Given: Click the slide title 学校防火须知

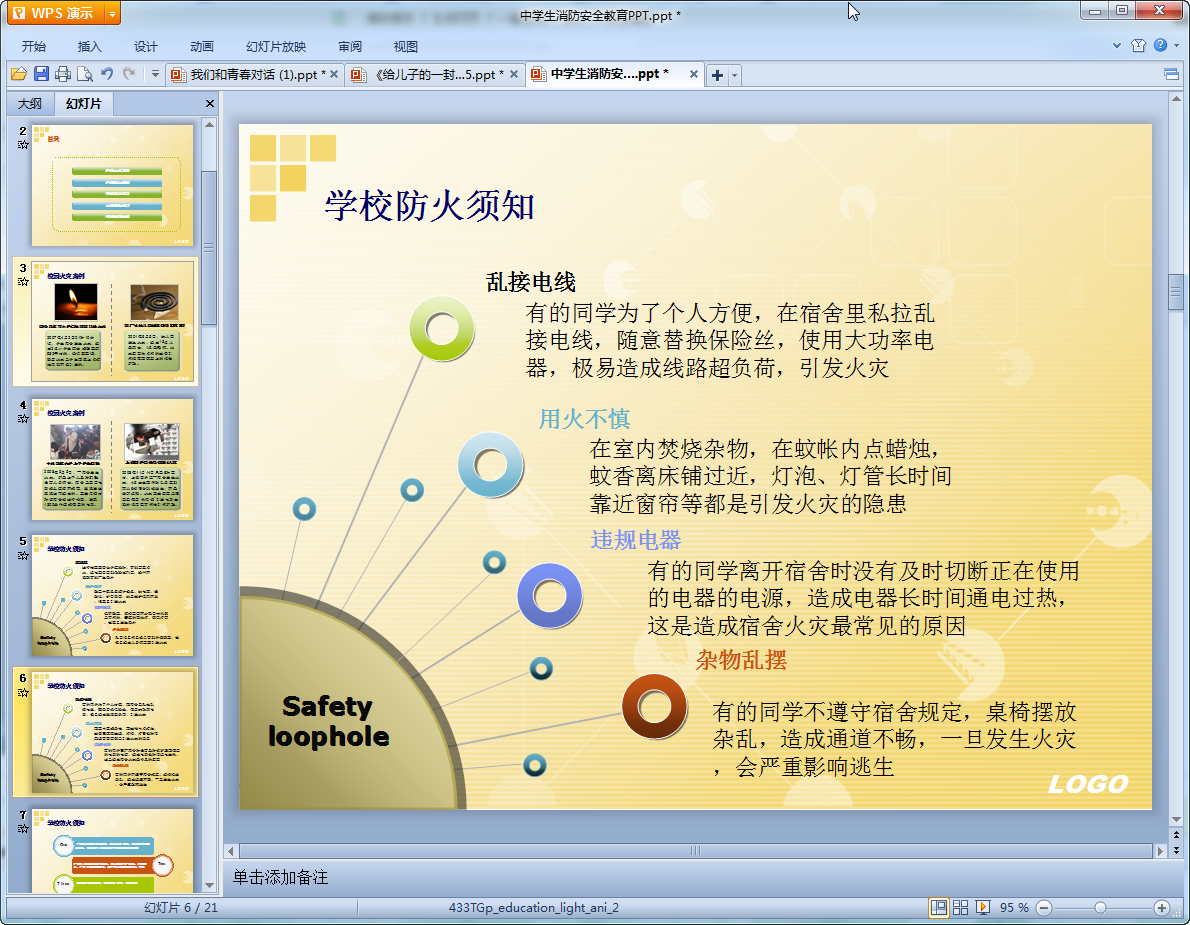Looking at the screenshot, I should pyautogui.click(x=430, y=206).
